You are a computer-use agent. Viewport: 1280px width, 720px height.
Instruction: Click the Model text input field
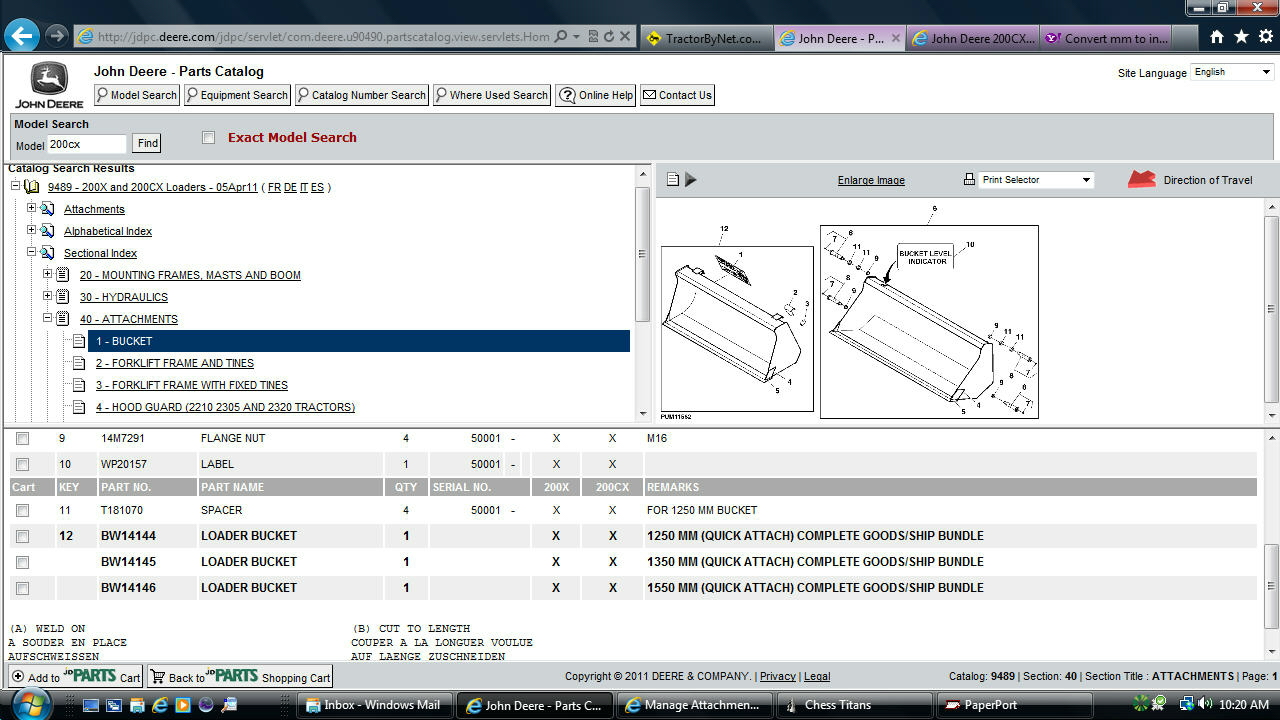pos(87,144)
